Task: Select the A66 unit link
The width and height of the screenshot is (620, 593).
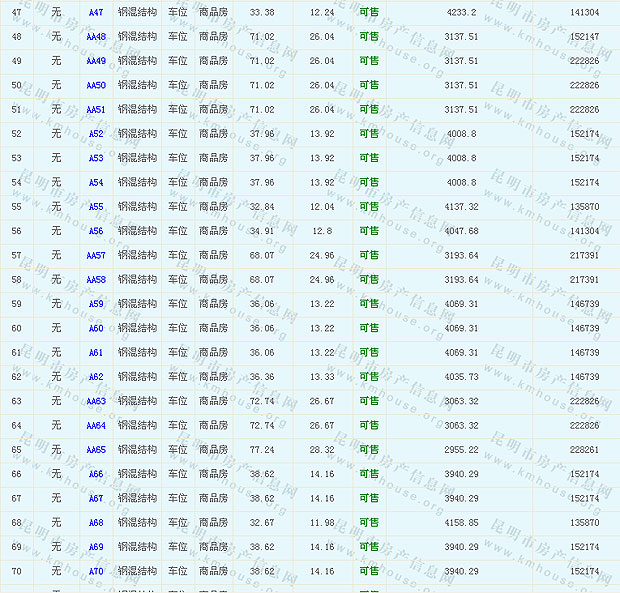Action: point(95,475)
